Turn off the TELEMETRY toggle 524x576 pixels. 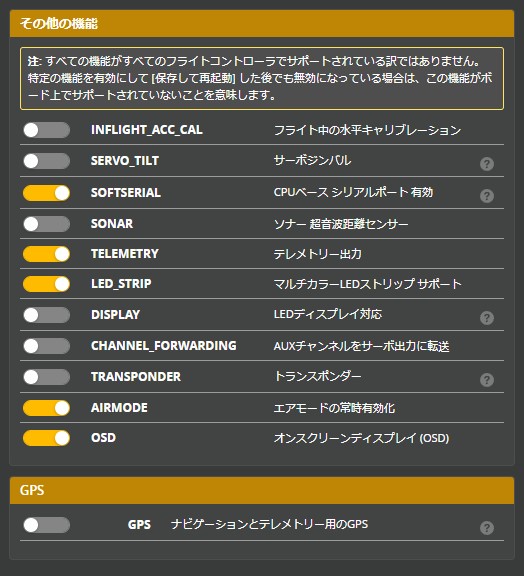(x=46, y=254)
